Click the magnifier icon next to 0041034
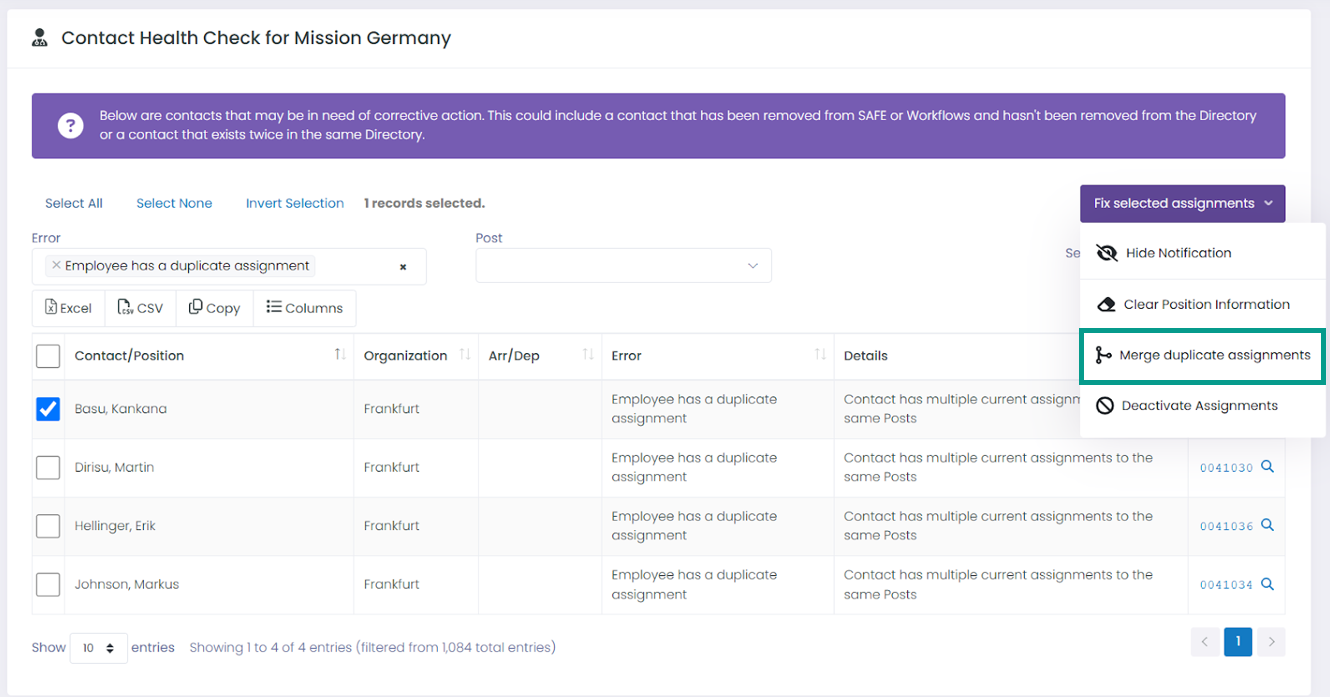 point(1267,584)
